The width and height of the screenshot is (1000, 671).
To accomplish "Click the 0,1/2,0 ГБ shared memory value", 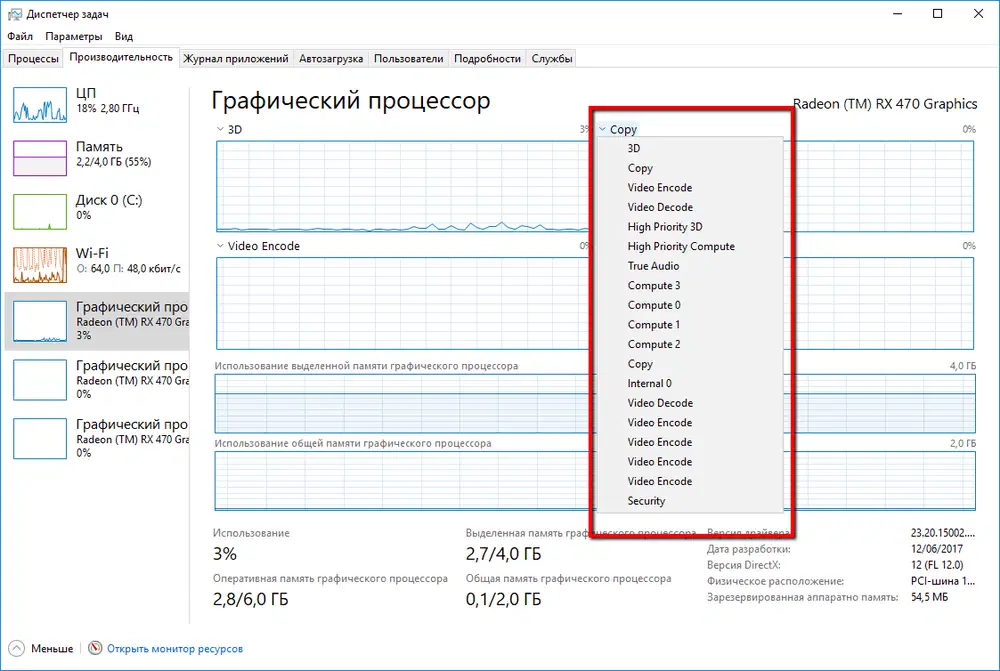I will click(503, 600).
